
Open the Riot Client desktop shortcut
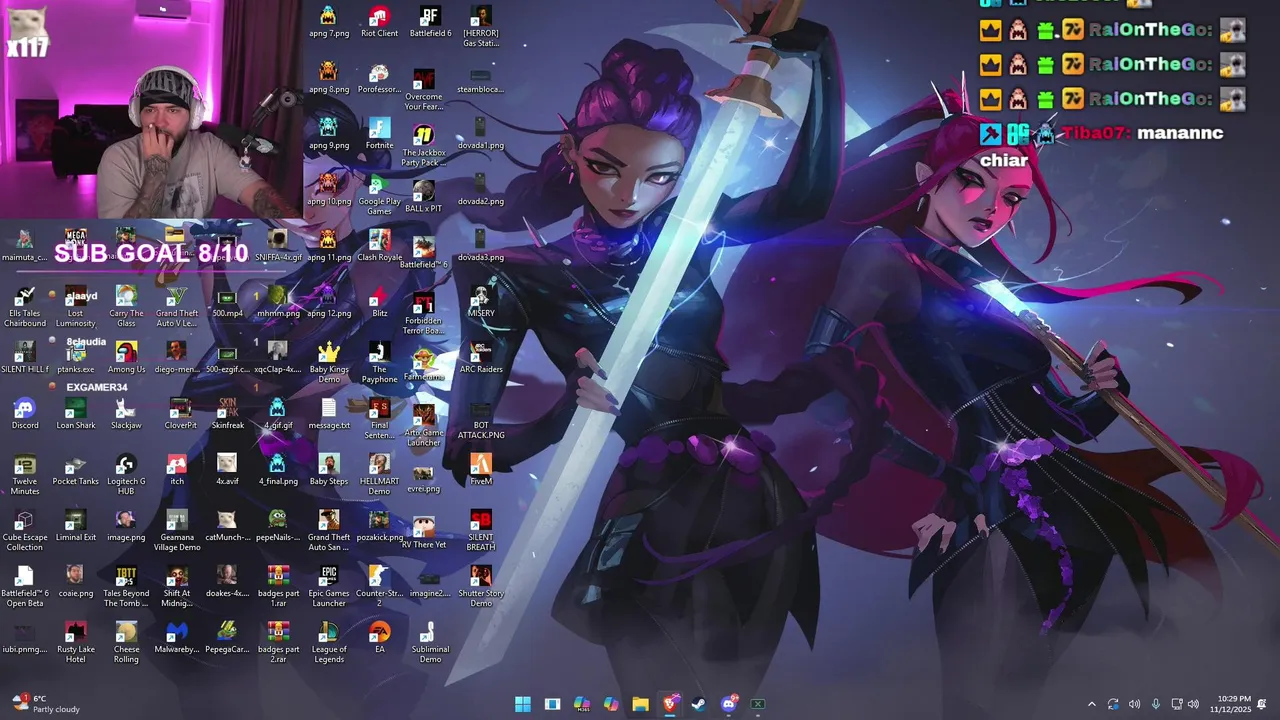(379, 22)
